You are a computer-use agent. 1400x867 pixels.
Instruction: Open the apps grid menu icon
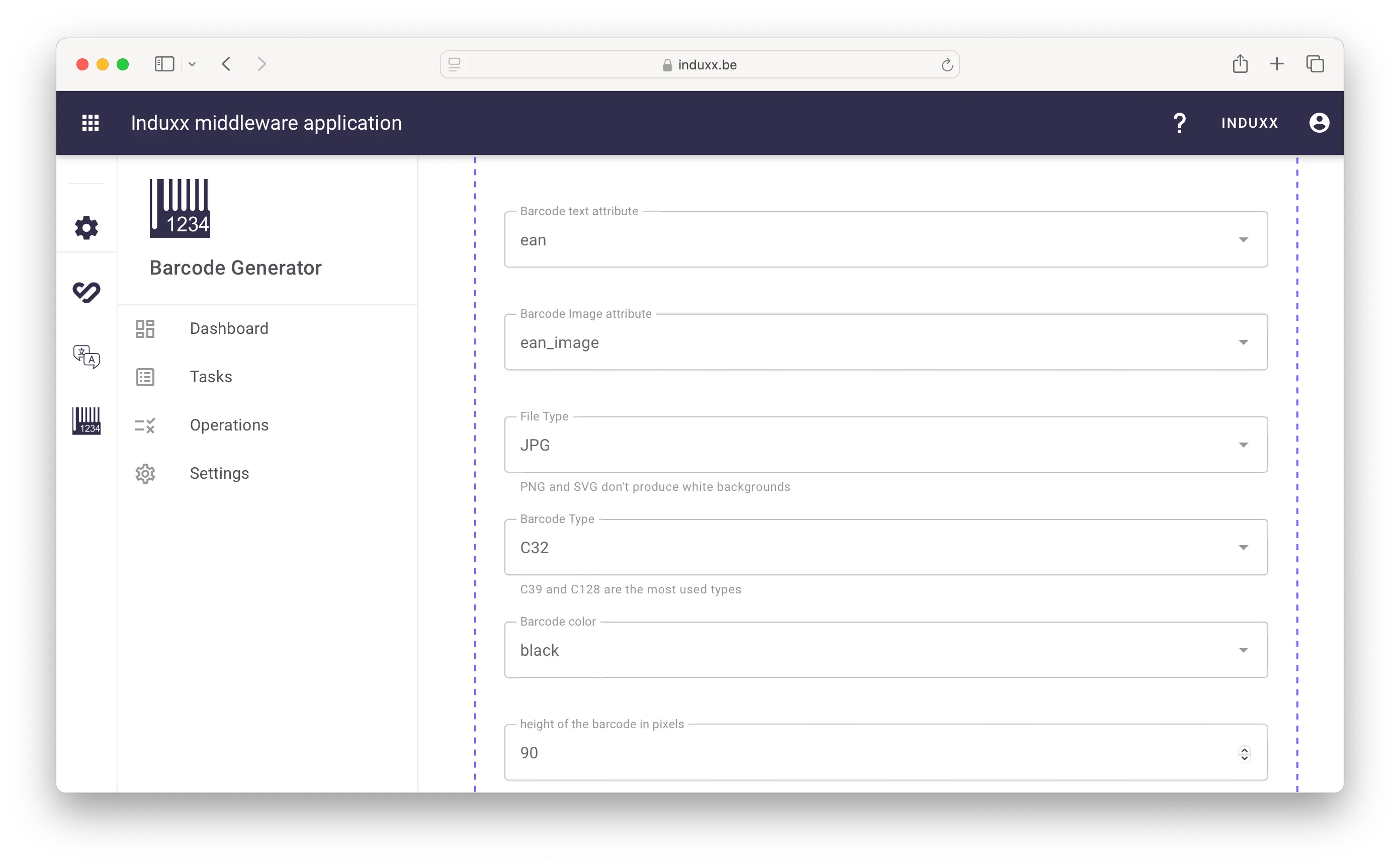click(x=91, y=123)
